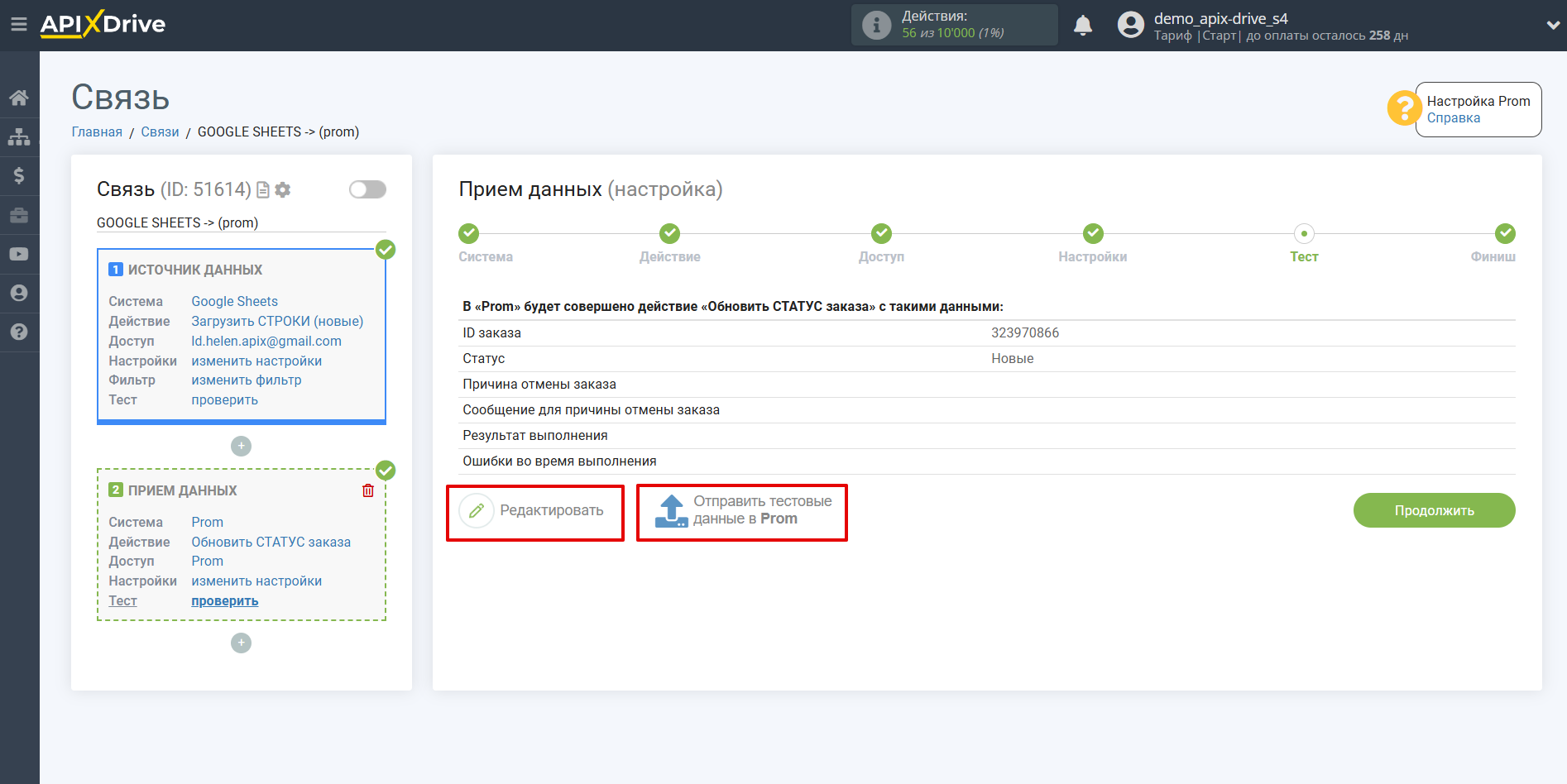Click demo_apix-drive_s4 username

[x=1220, y=18]
